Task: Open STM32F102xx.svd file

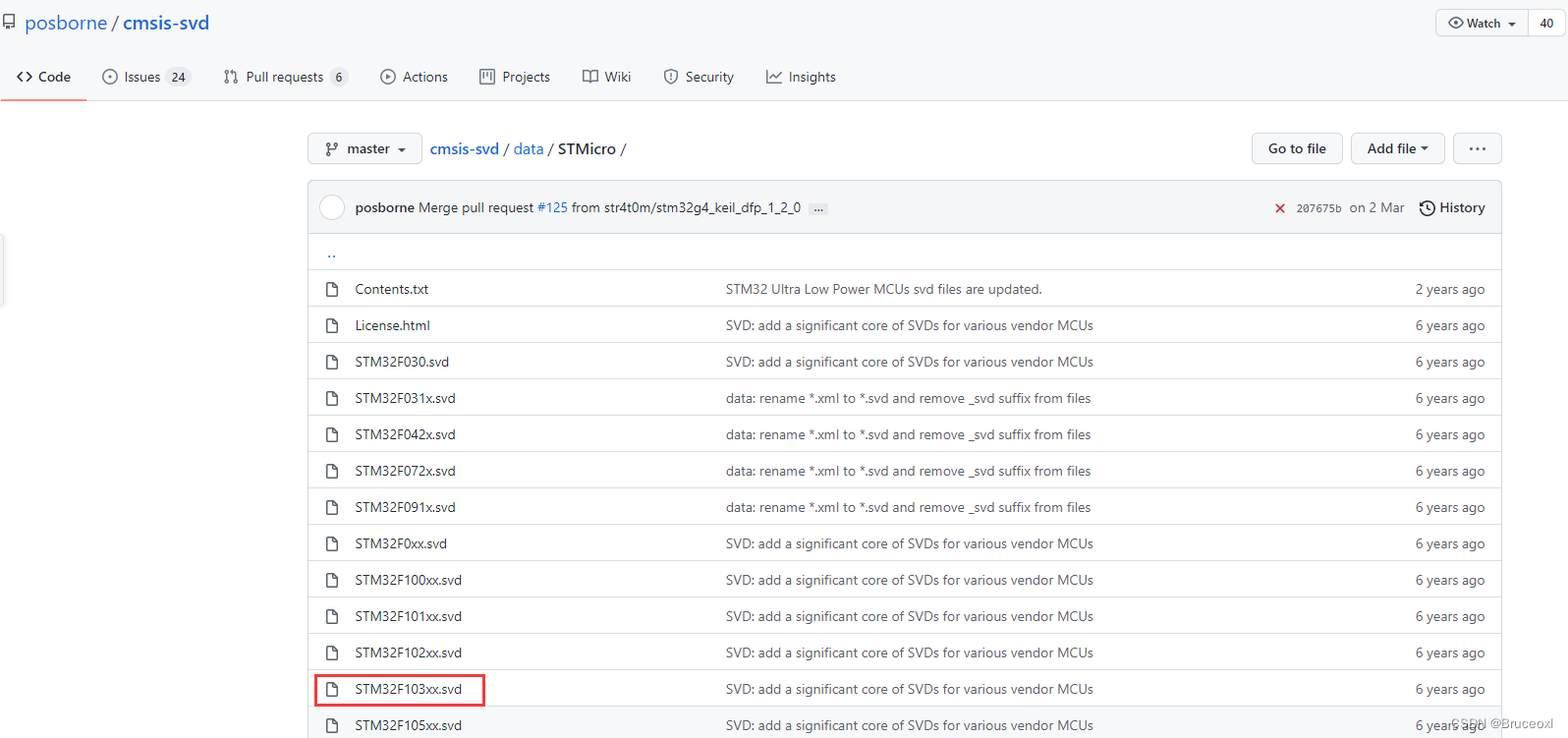Action: [409, 653]
